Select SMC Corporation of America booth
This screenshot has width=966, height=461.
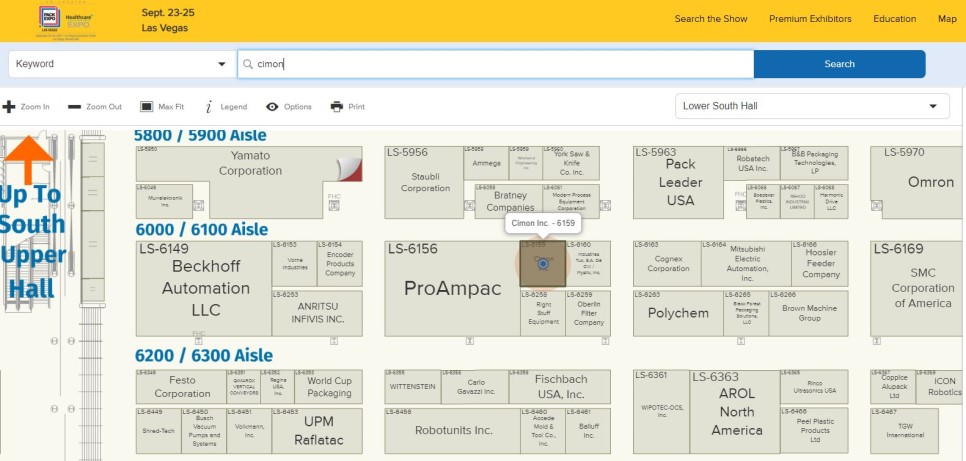[917, 288]
